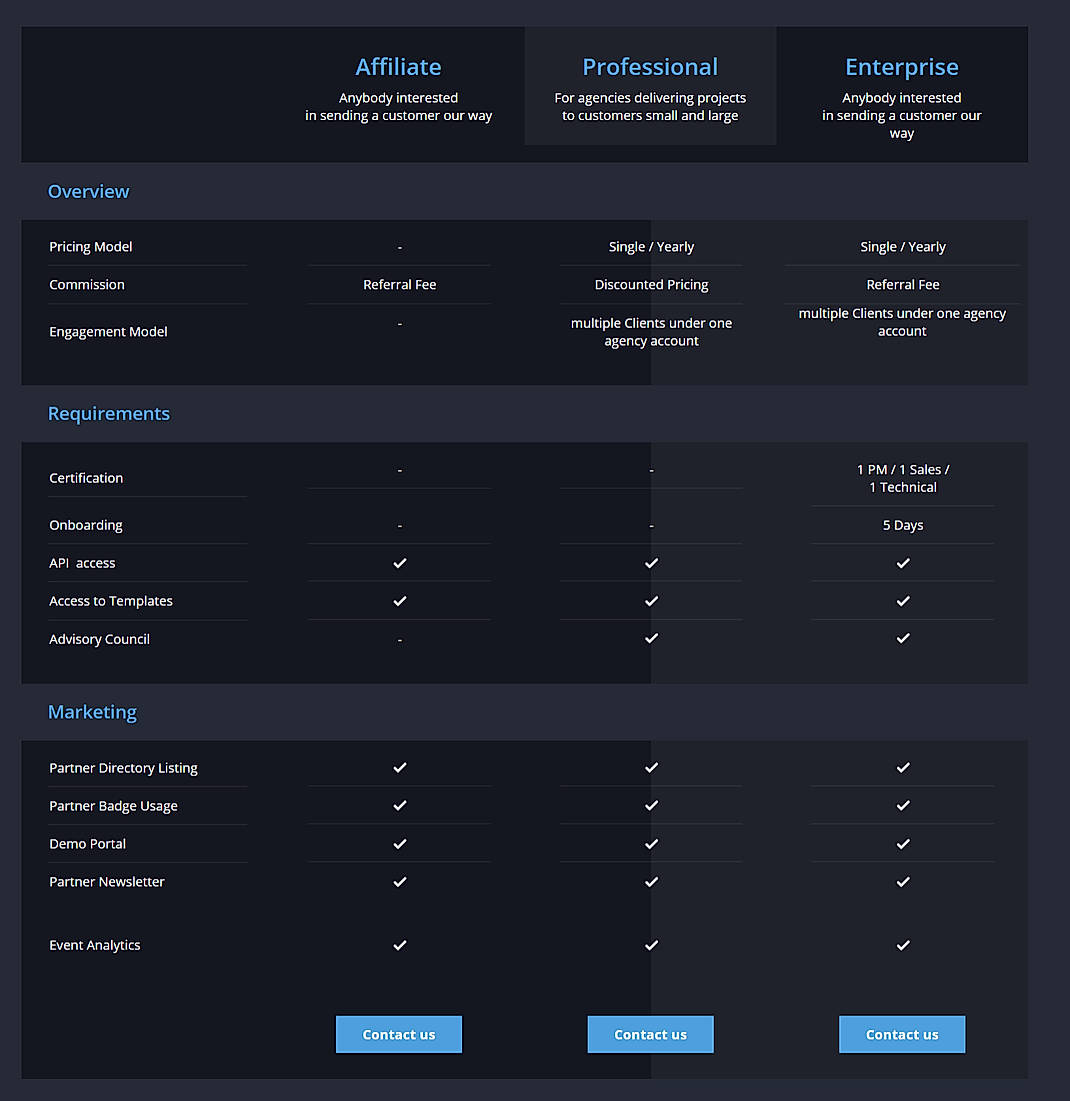Click the Marketing section heading
The height and width of the screenshot is (1101, 1070).
click(x=92, y=712)
